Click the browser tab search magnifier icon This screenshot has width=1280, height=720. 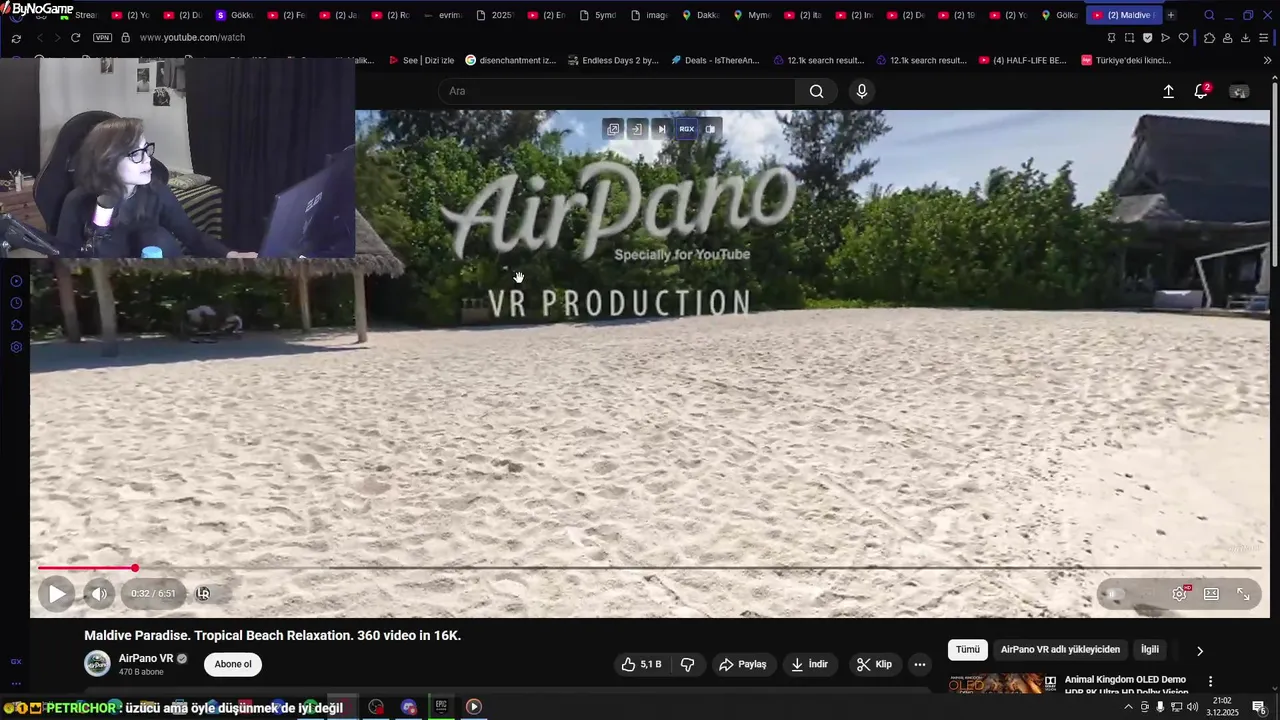click(x=1209, y=15)
